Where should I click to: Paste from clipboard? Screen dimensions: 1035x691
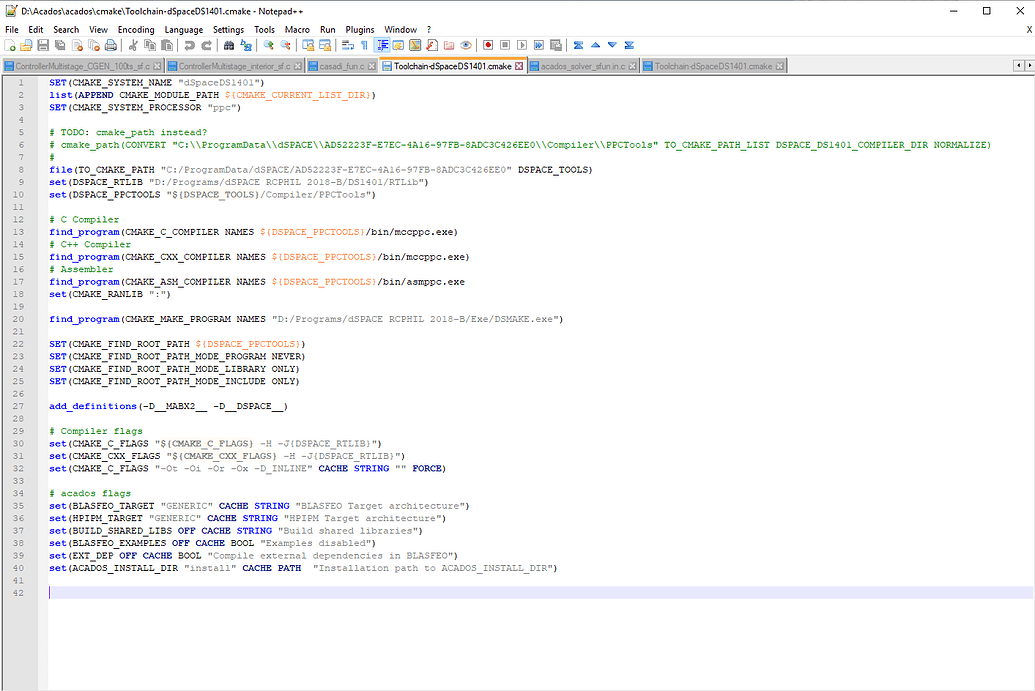pyautogui.click(x=167, y=45)
